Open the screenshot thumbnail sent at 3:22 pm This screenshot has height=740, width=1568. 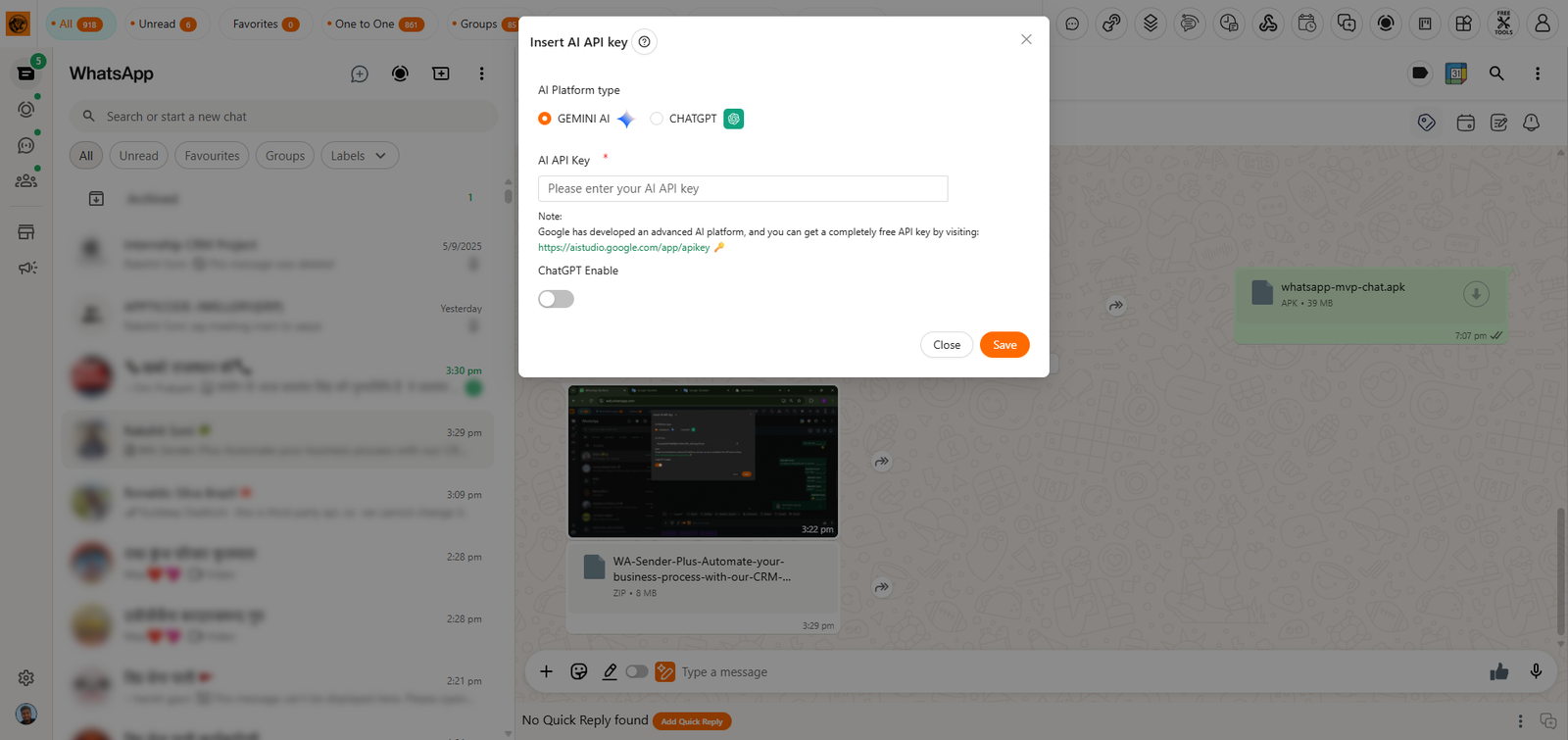(x=703, y=462)
